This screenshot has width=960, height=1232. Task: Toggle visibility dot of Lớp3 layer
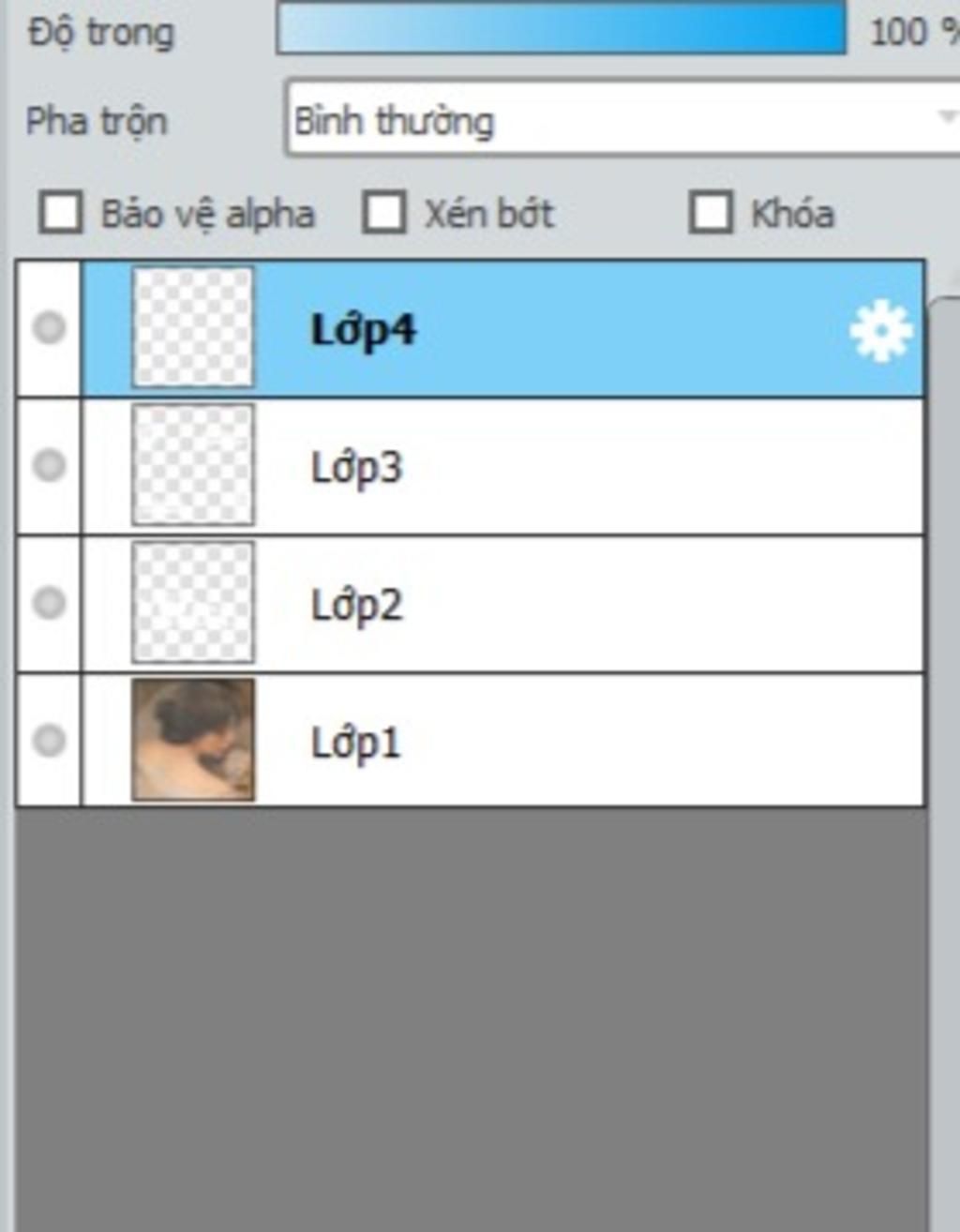point(49,465)
